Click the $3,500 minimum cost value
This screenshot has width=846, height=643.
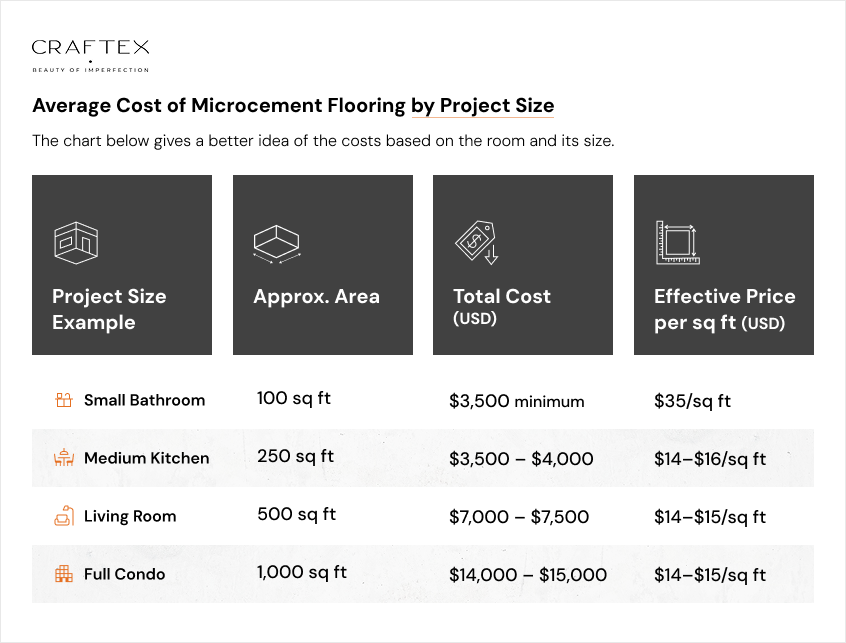(516, 401)
